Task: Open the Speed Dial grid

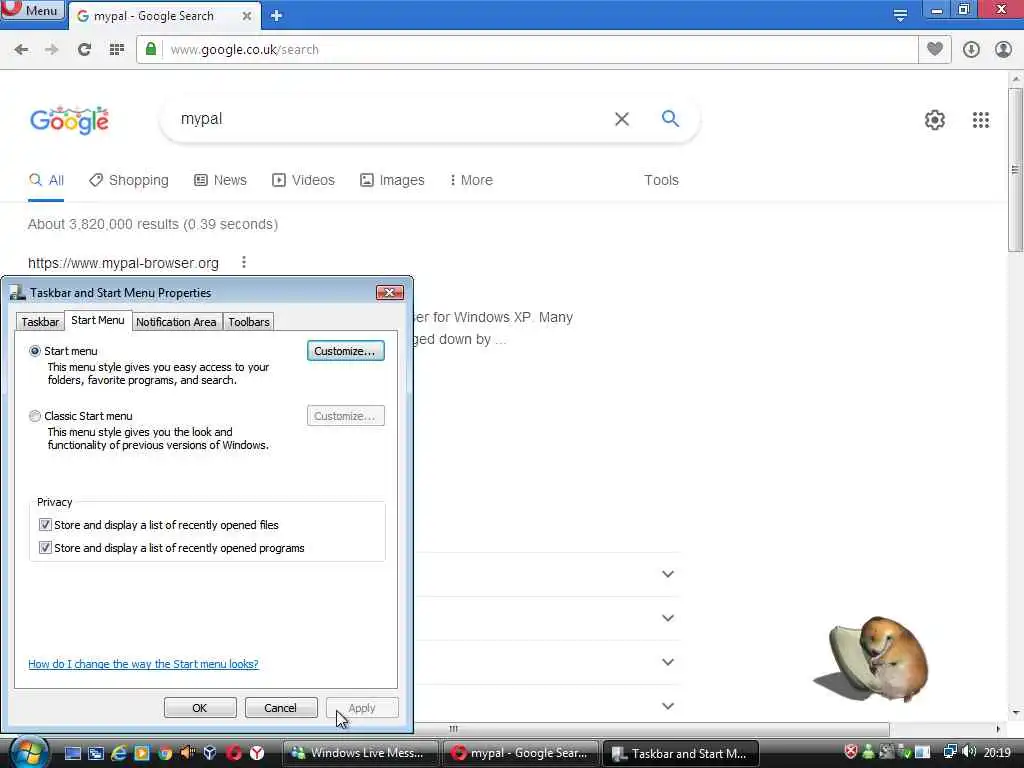Action: (116, 50)
